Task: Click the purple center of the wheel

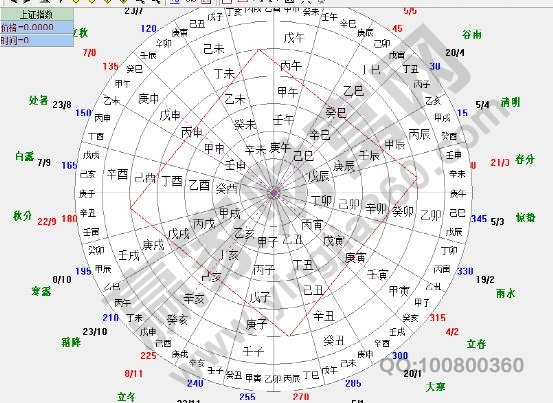Action: pos(273,193)
